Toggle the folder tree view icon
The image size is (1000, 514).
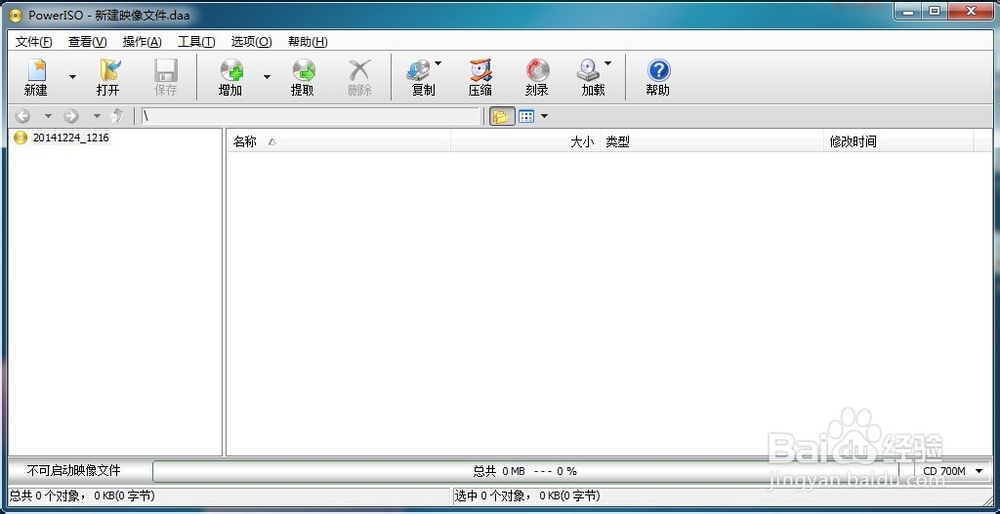pyautogui.click(x=502, y=116)
